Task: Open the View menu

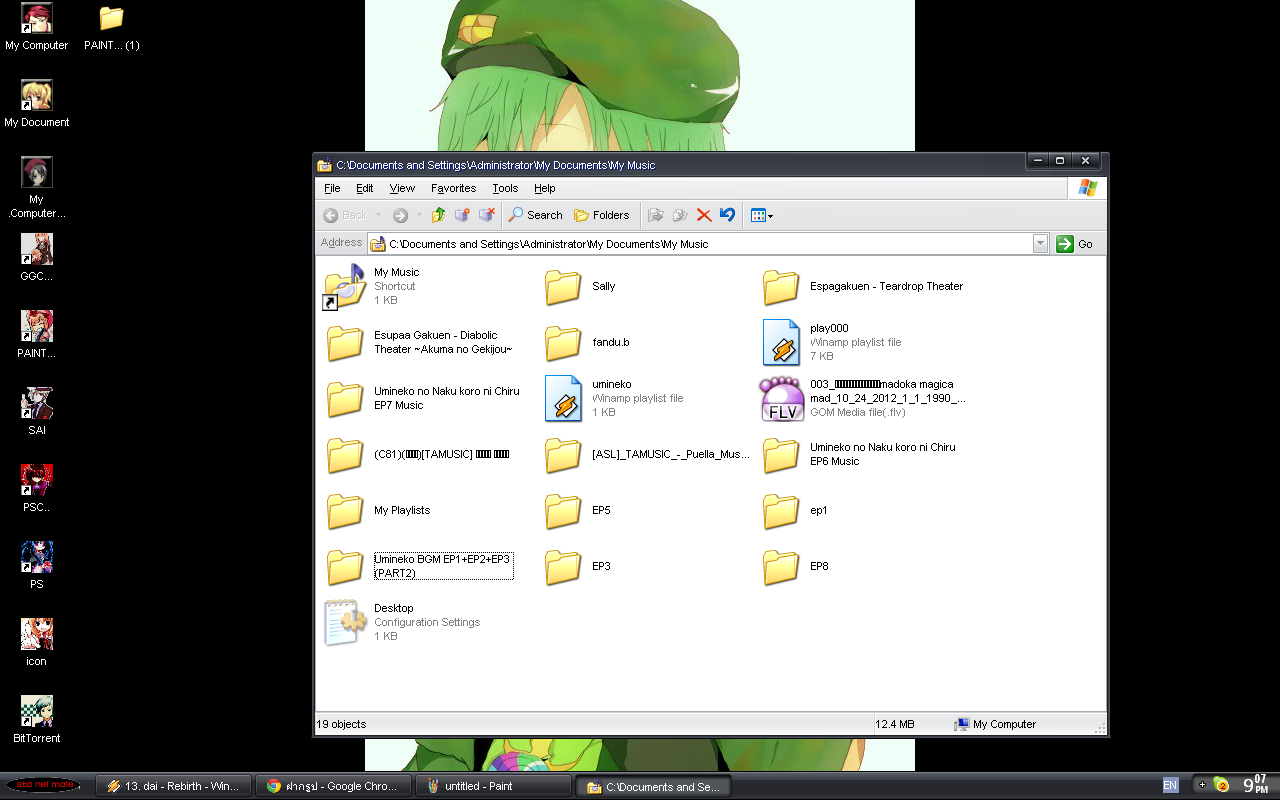Action: (x=402, y=188)
